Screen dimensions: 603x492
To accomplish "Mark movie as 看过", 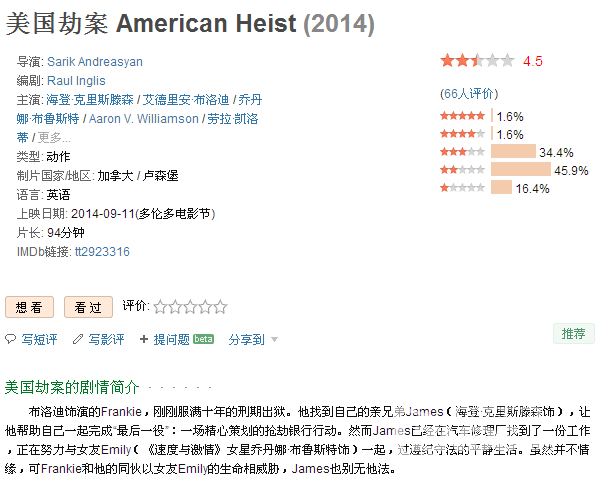I will [x=88, y=307].
